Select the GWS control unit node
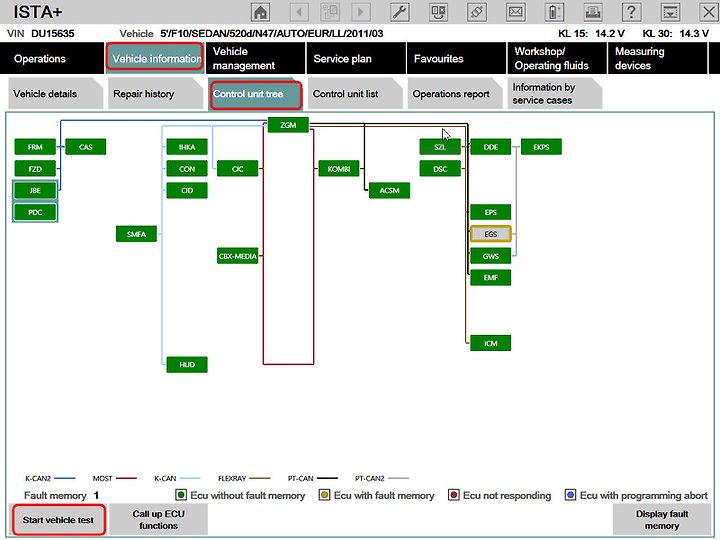 click(490, 256)
